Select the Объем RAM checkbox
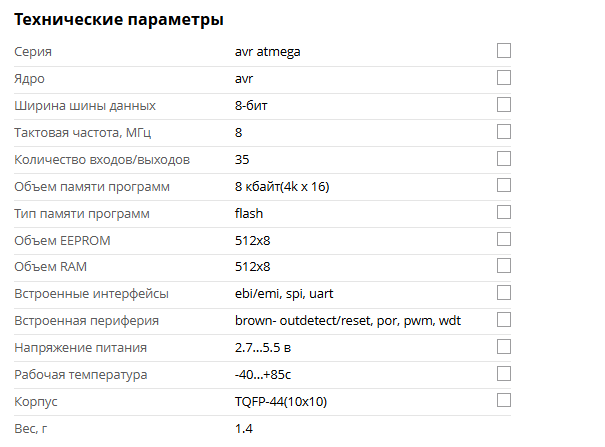This screenshot has height=447, width=605. pos(504,266)
